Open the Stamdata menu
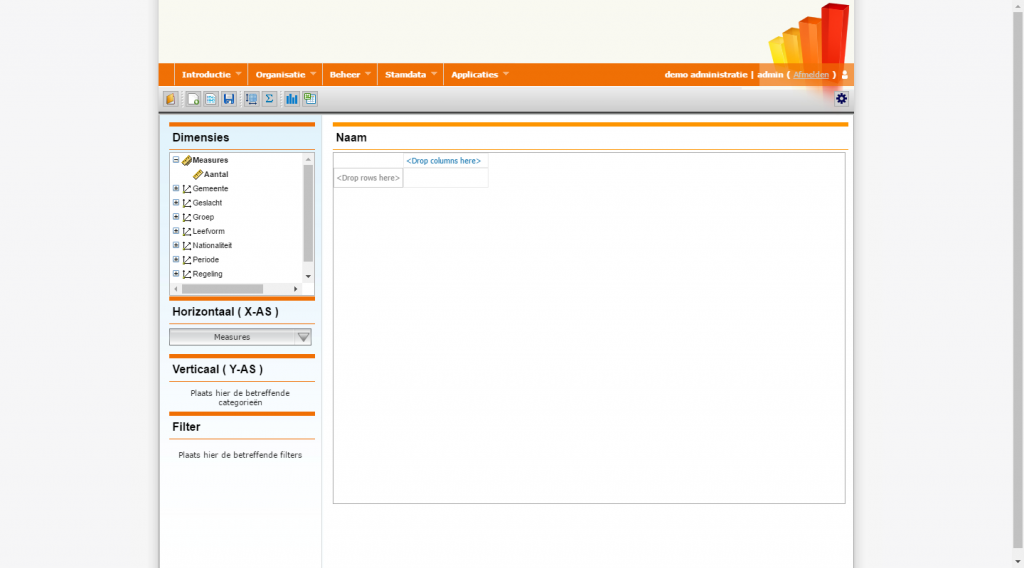This screenshot has height=568, width=1024. (410, 75)
